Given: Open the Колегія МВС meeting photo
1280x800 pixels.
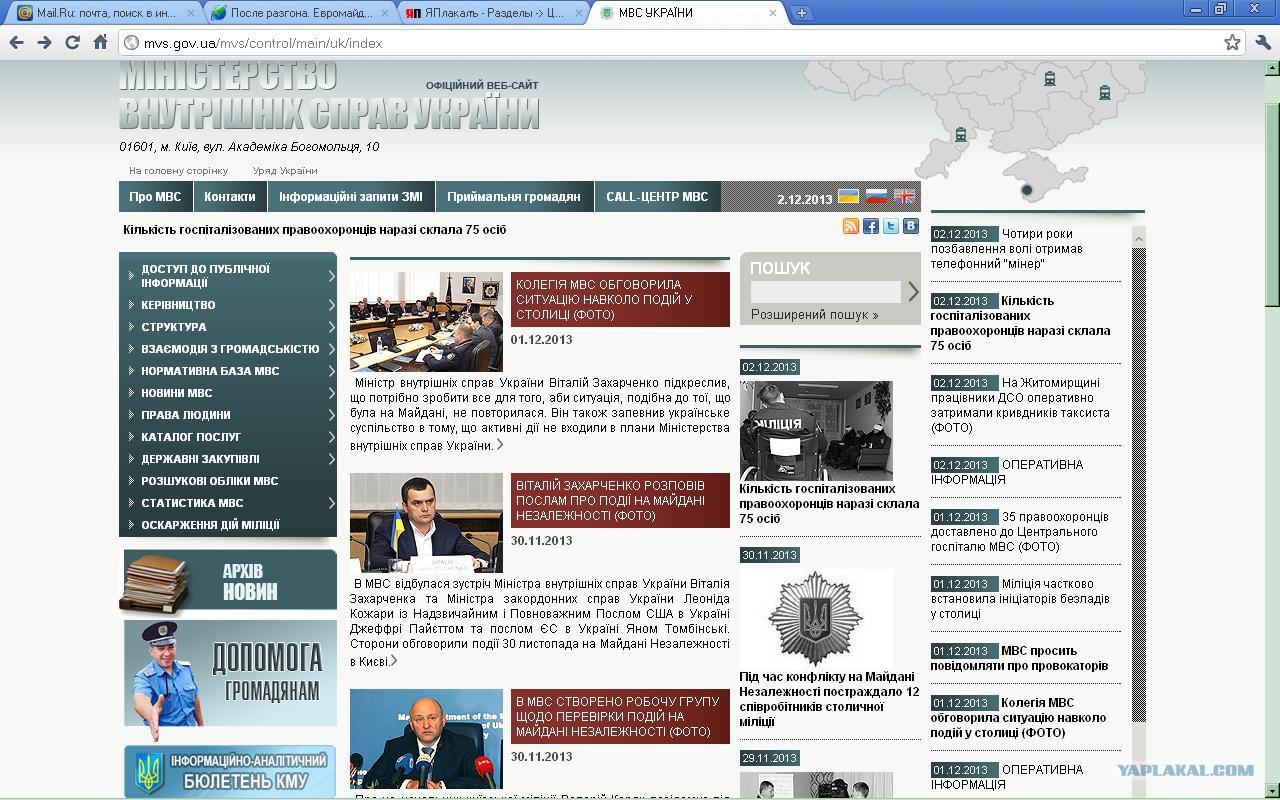Looking at the screenshot, I should [x=426, y=321].
